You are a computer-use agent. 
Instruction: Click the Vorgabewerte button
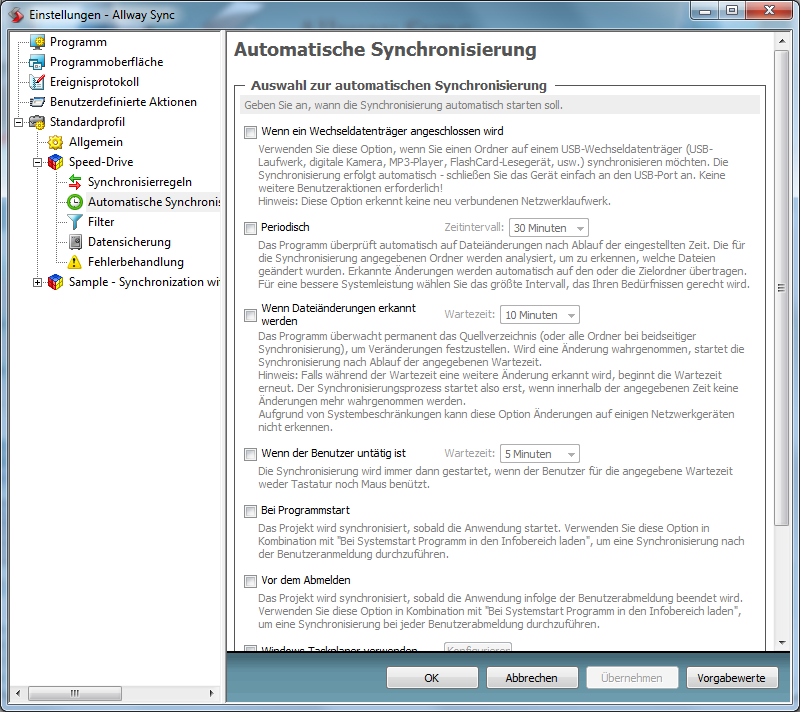tap(731, 678)
